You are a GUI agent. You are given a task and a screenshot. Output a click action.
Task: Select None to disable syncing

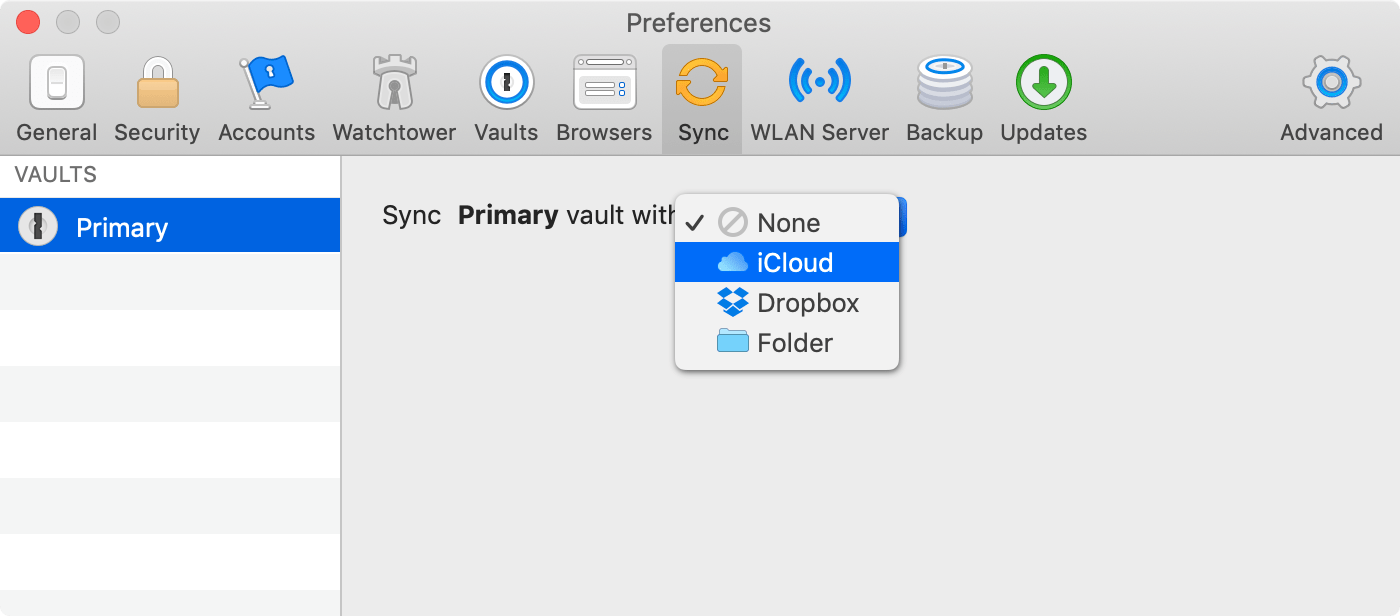pyautogui.click(x=790, y=222)
